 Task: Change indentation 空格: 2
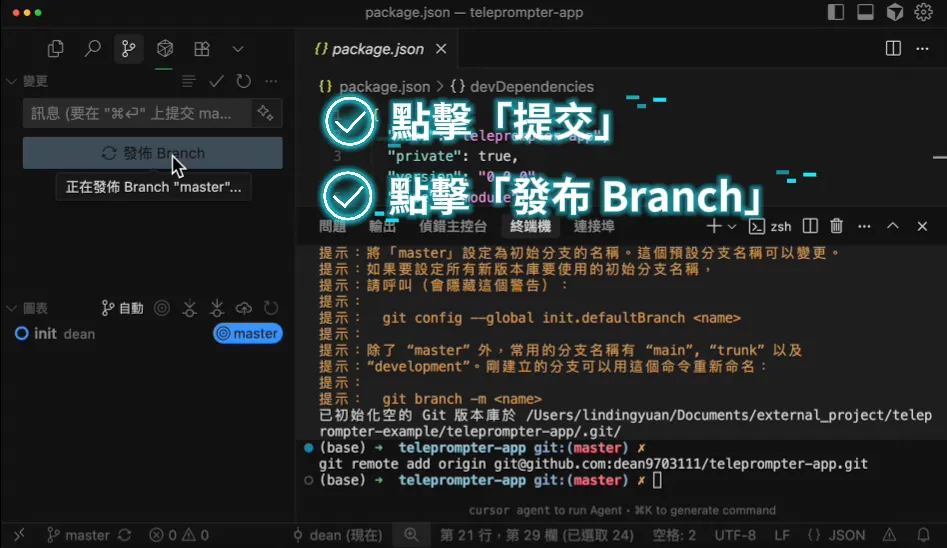[674, 535]
